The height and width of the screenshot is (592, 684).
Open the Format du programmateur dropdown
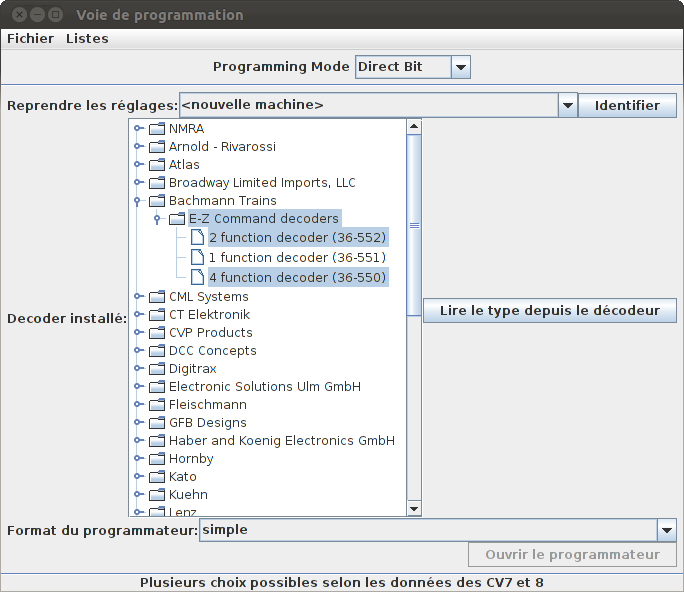point(667,530)
